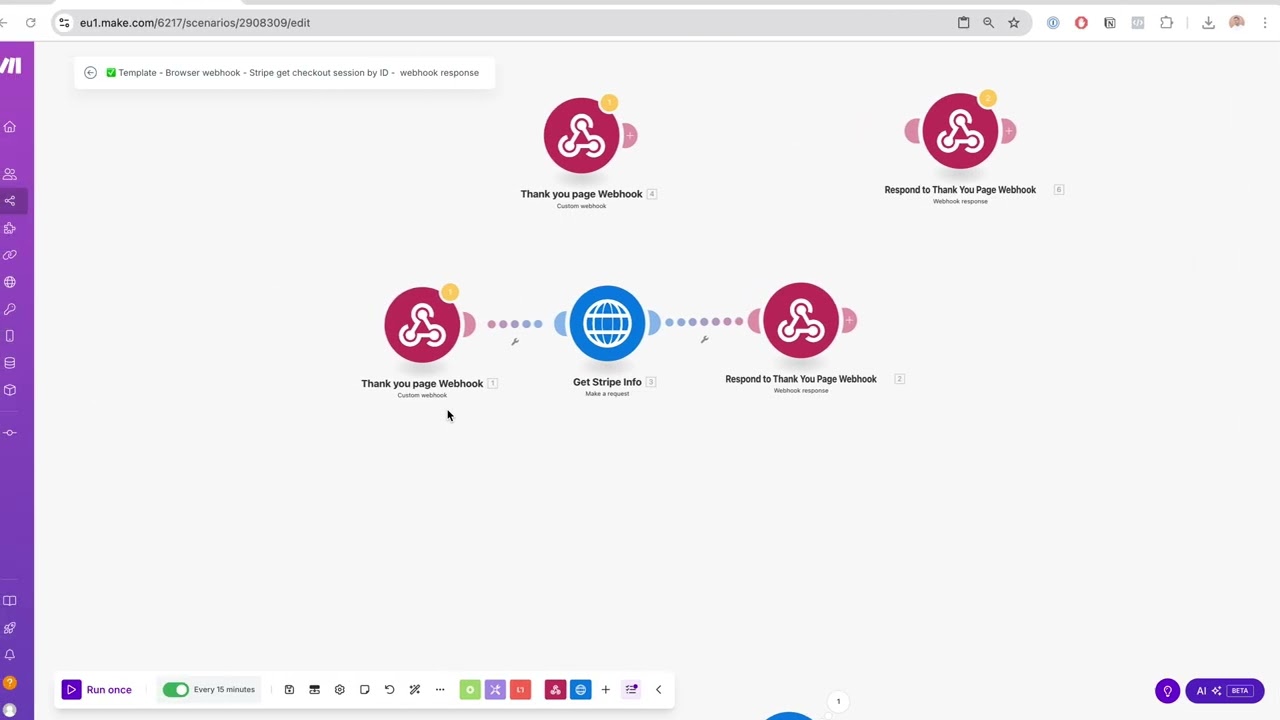The width and height of the screenshot is (1280, 720).
Task: Click the label of webhook module 1
Action: tap(422, 383)
